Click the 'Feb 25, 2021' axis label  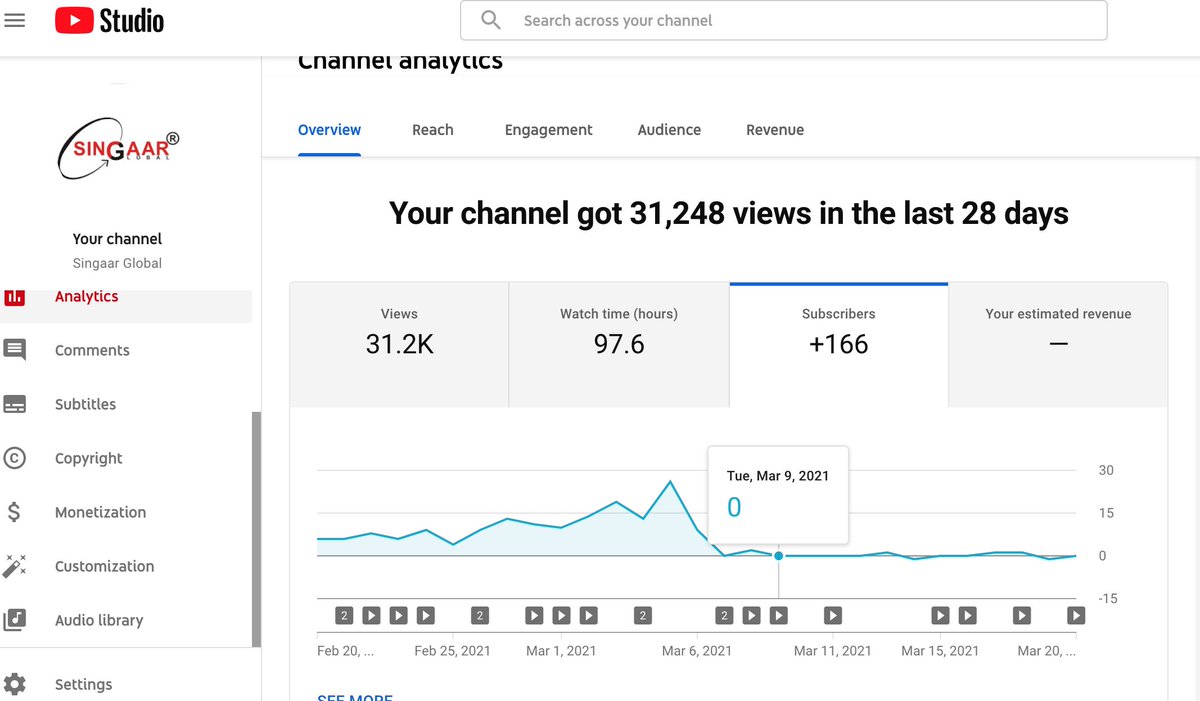click(x=452, y=650)
